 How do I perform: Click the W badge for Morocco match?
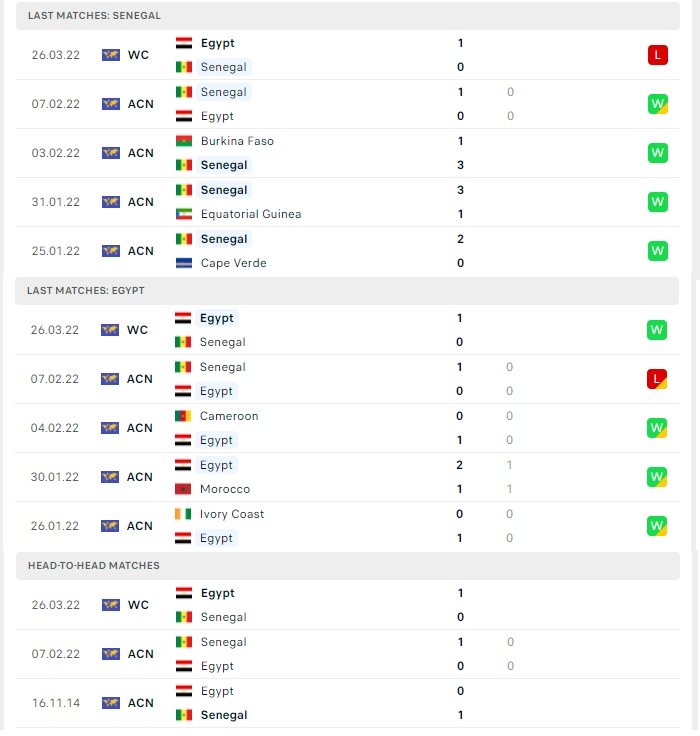tap(656, 477)
